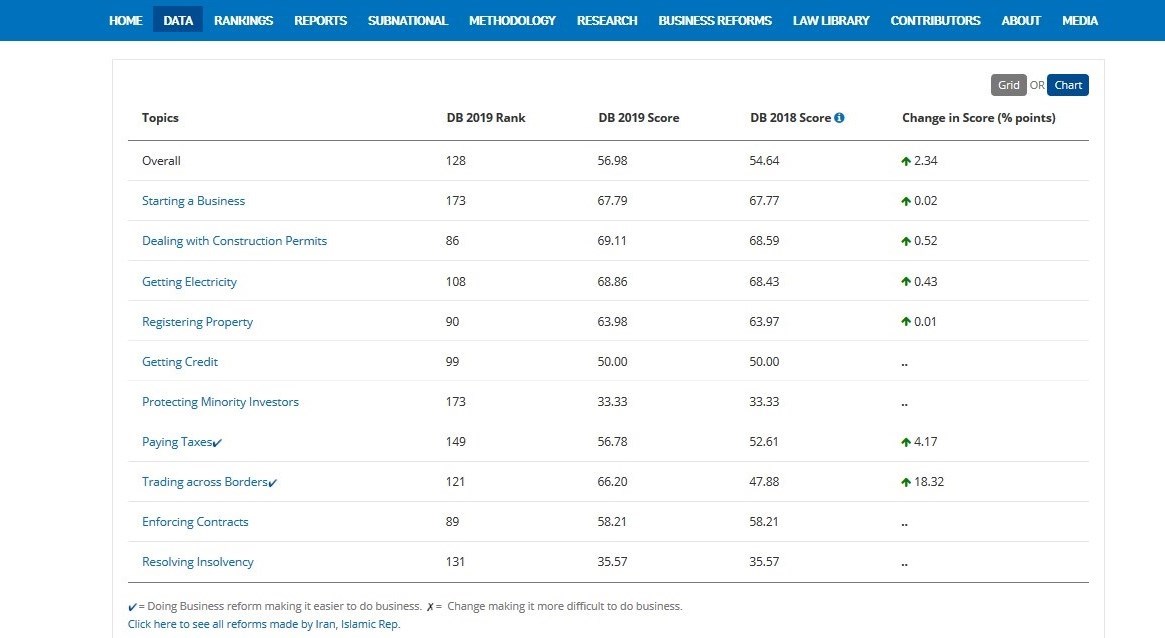Click the green up arrow in Overall row
This screenshot has width=1165, height=638.
point(906,161)
